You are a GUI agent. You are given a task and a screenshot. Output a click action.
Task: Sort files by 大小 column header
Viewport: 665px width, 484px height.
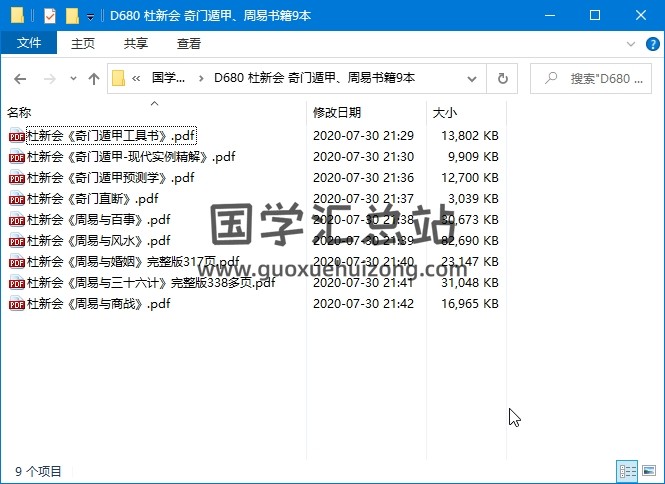445,113
